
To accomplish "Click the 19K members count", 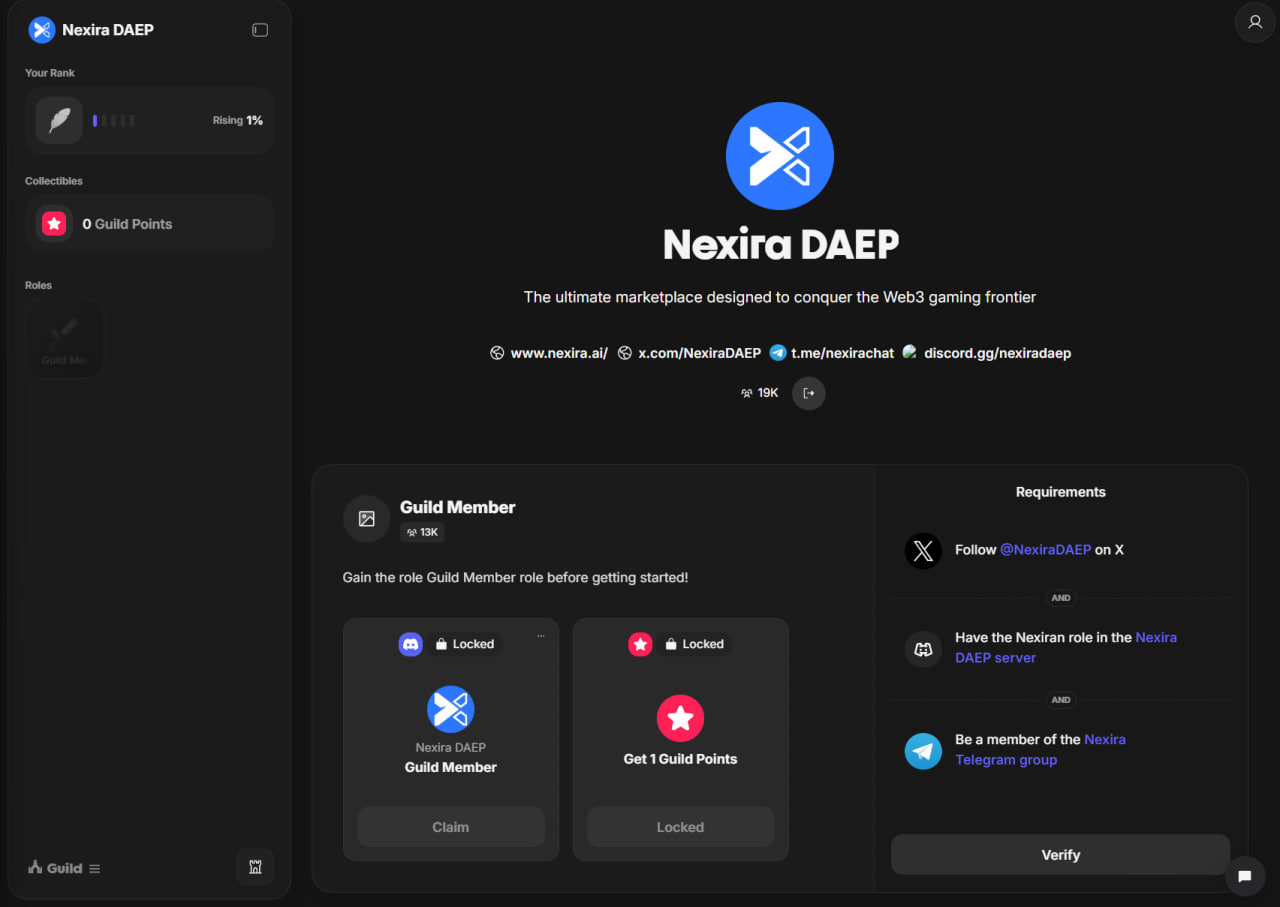I will click(x=759, y=393).
